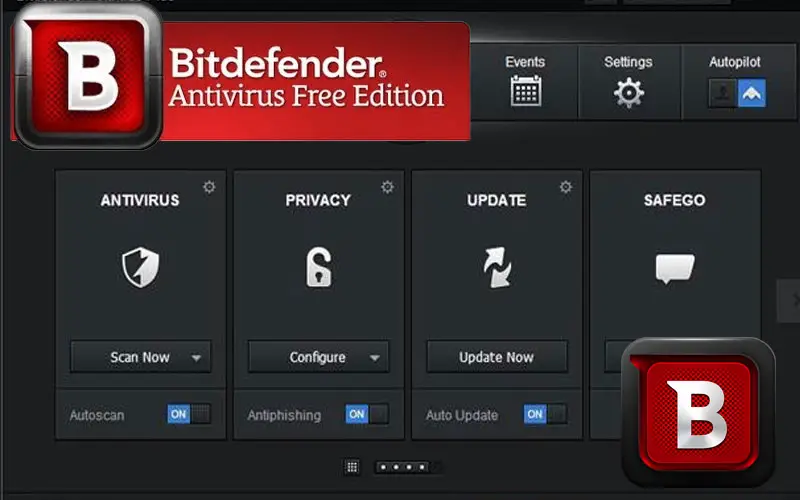Click the Privacy padlock icon
The image size is (800, 500).
point(318,267)
